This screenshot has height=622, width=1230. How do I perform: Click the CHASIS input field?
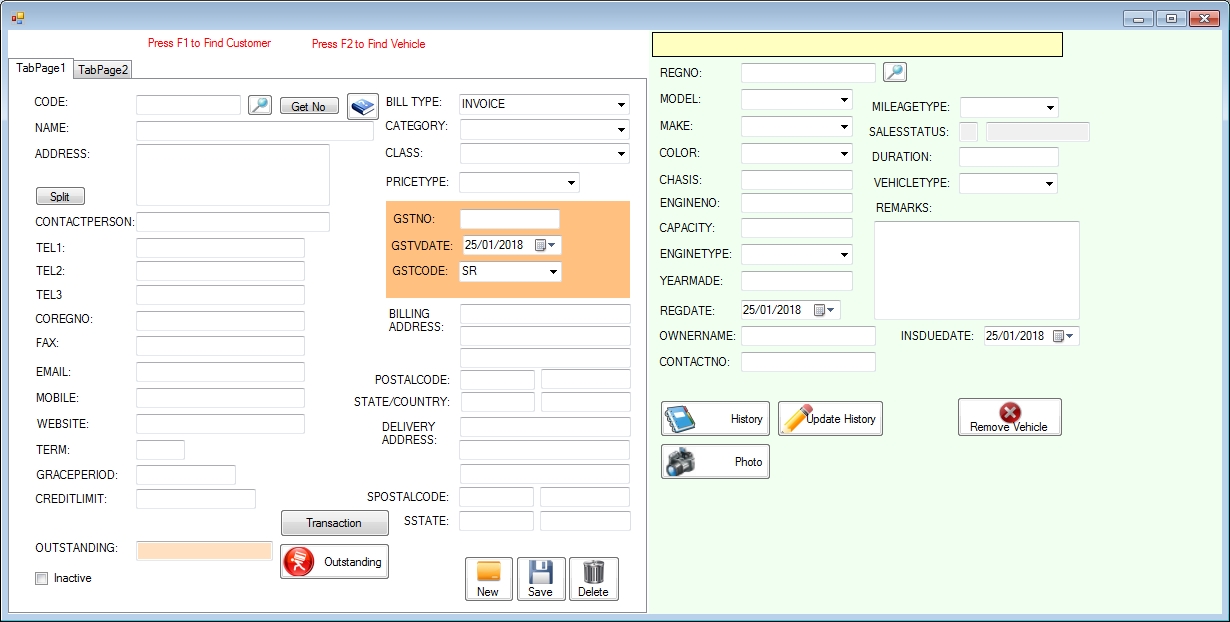(797, 180)
